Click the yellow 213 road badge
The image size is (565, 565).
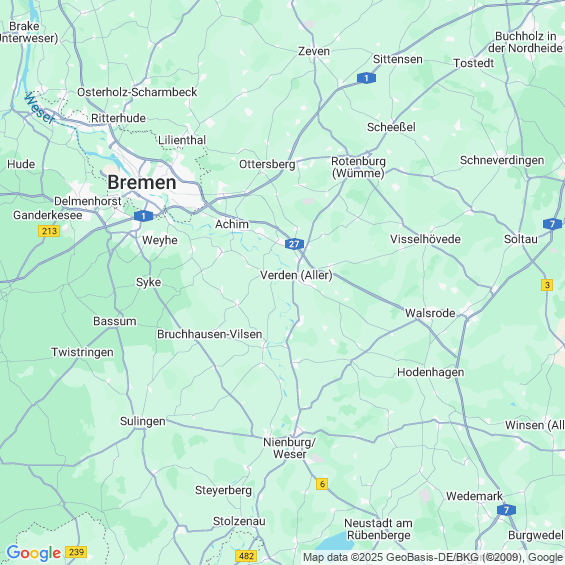[x=49, y=231]
